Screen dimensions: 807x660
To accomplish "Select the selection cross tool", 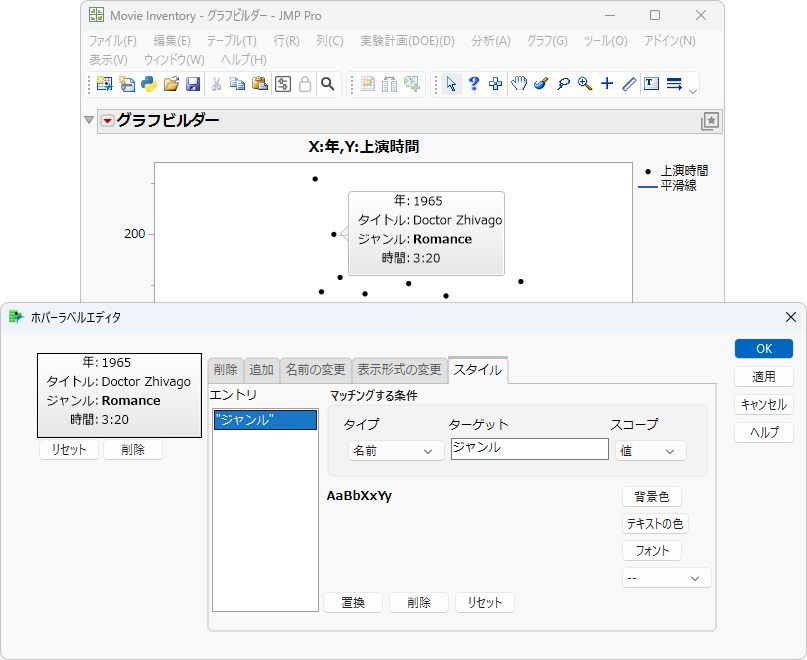I will click(x=496, y=83).
